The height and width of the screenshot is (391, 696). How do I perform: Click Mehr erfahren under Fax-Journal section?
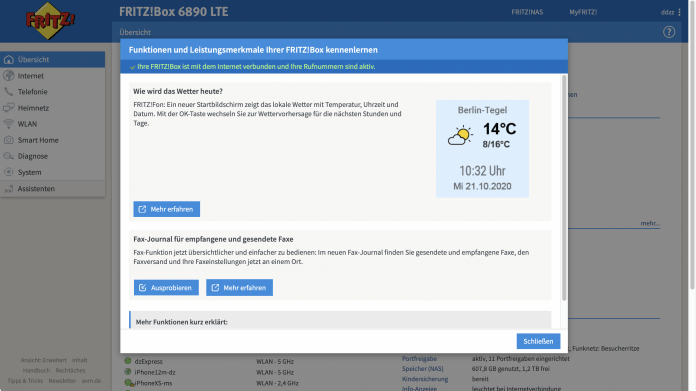pyautogui.click(x=239, y=288)
